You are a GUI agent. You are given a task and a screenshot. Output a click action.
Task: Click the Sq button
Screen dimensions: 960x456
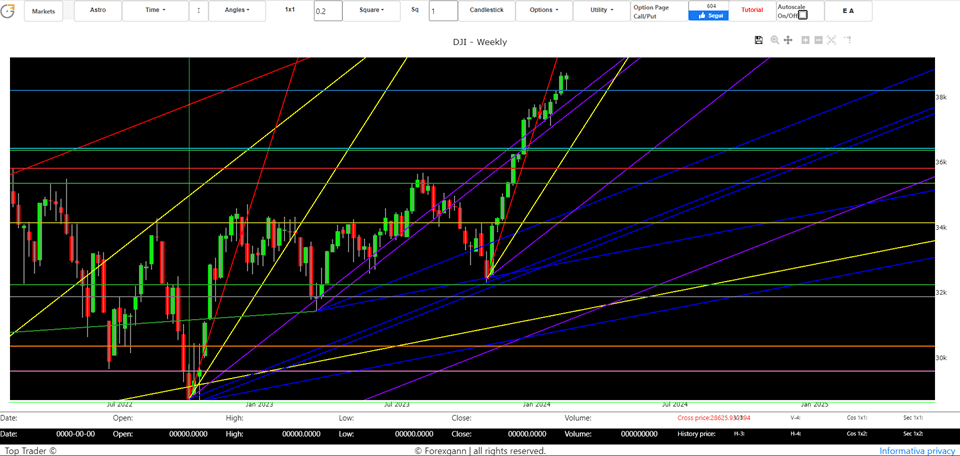415,10
